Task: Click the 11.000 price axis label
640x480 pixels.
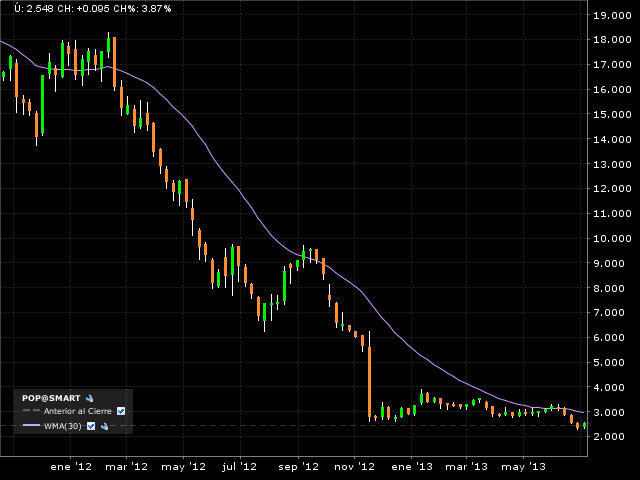Action: (x=612, y=213)
